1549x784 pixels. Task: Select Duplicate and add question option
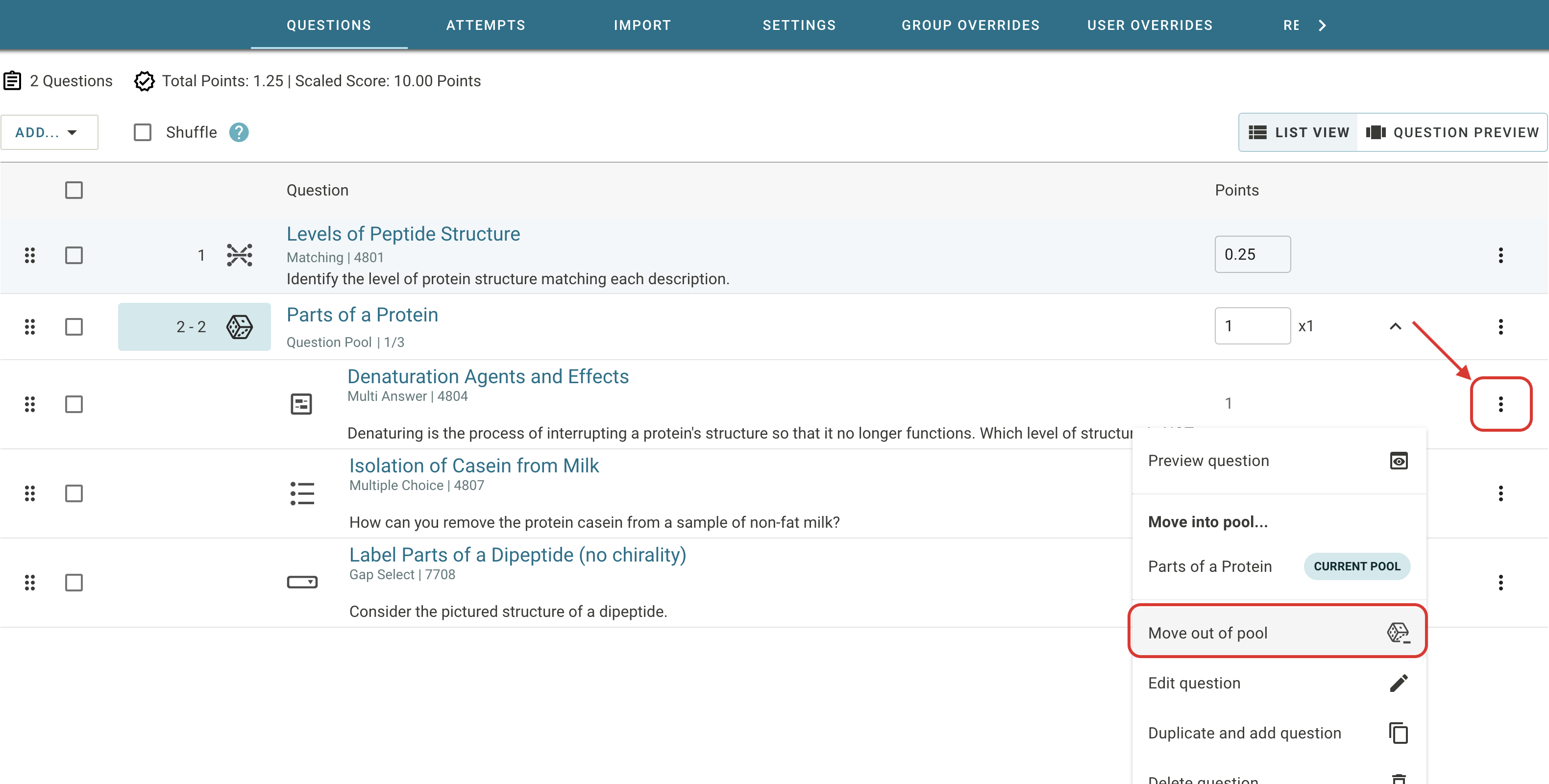pos(1244,733)
